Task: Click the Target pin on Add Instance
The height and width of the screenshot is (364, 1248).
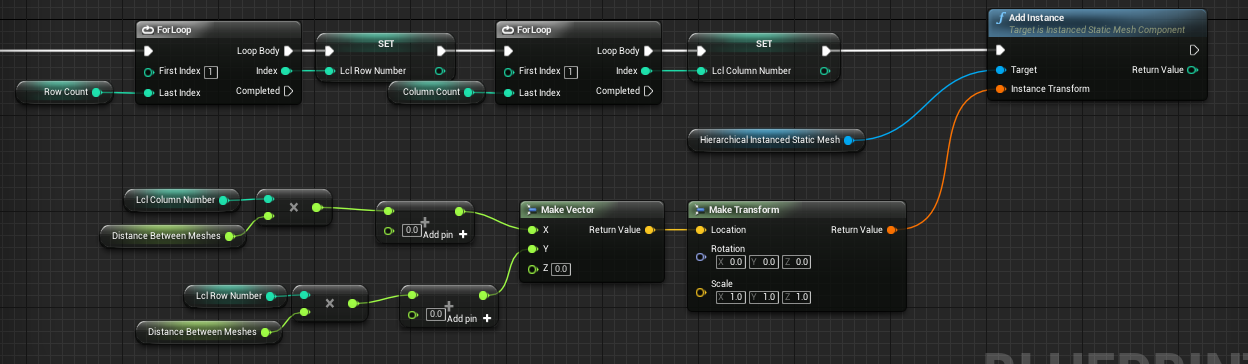Action: tap(1000, 70)
